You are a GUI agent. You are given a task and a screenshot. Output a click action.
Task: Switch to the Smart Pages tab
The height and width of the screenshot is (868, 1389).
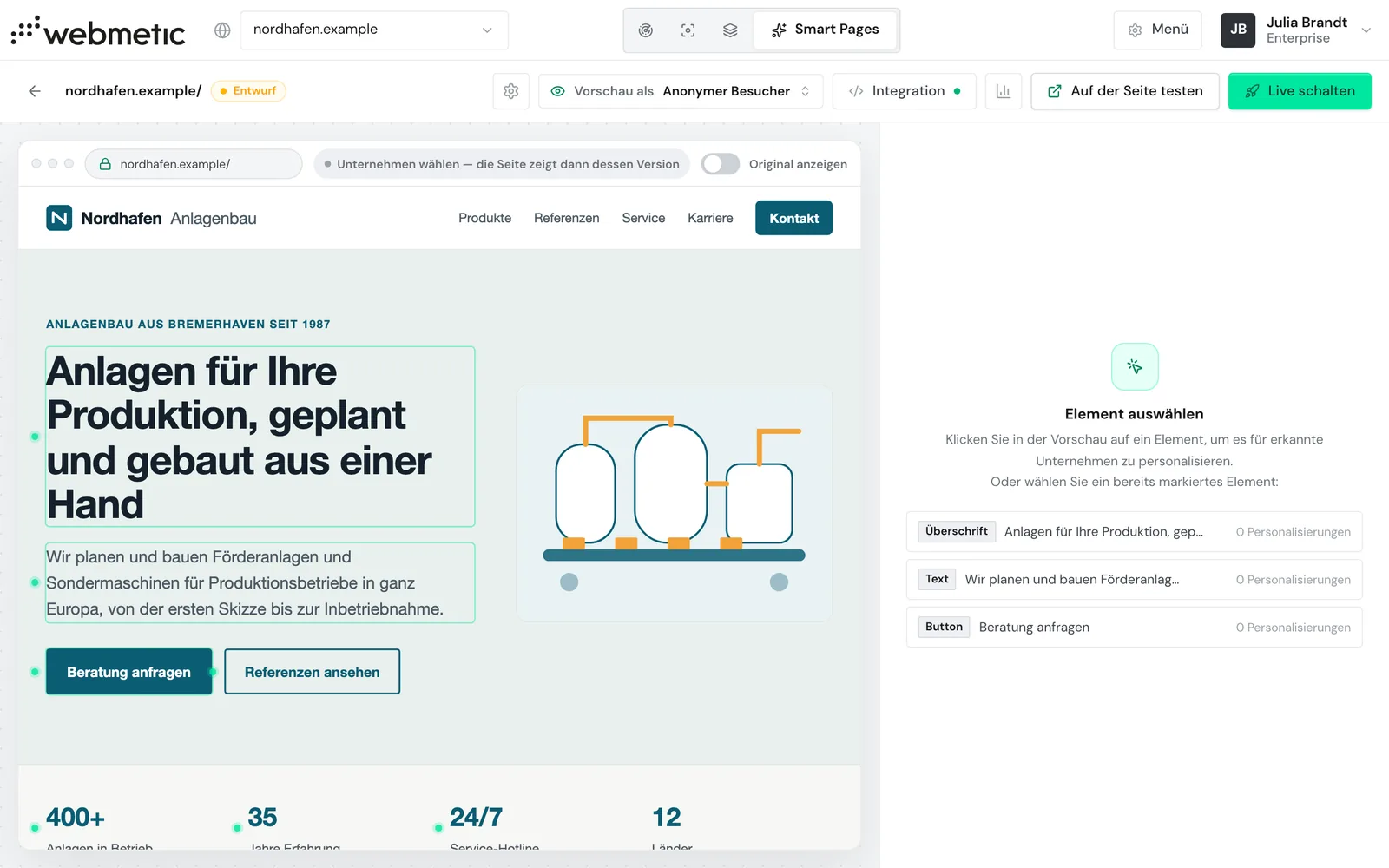826,30
